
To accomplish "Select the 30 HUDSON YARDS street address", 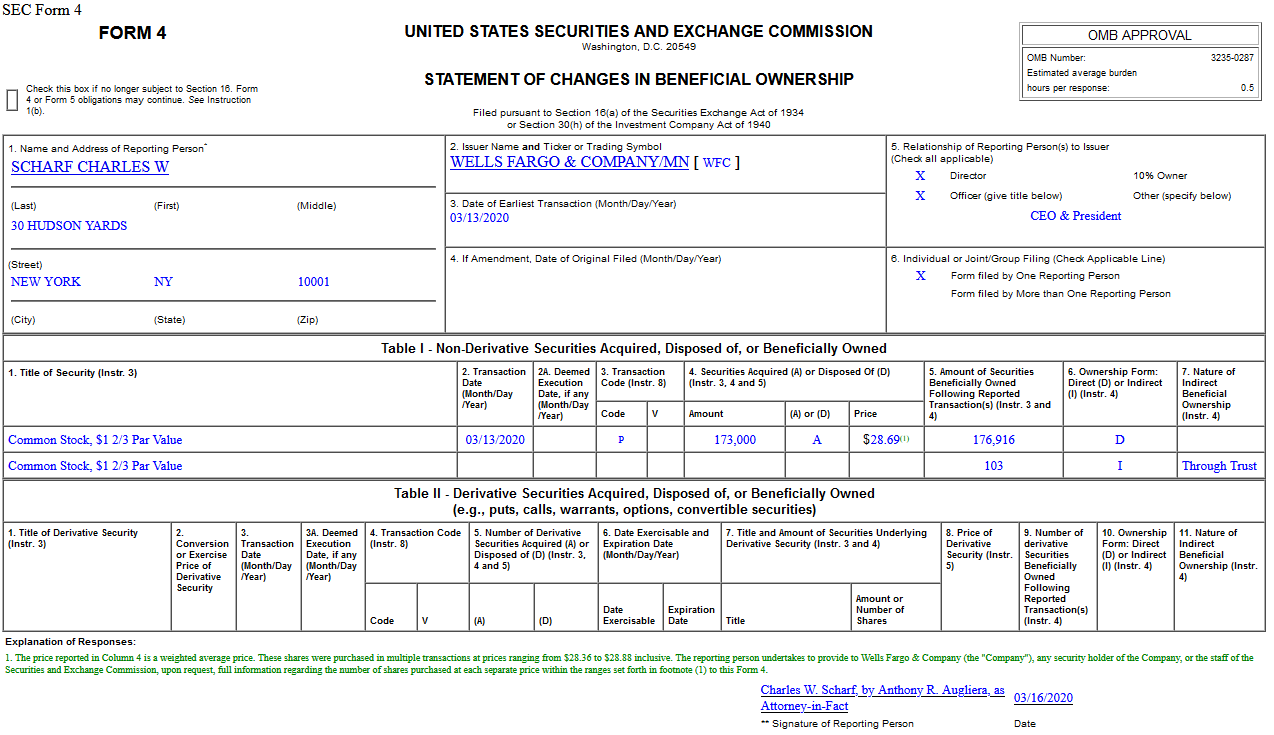I will [69, 226].
